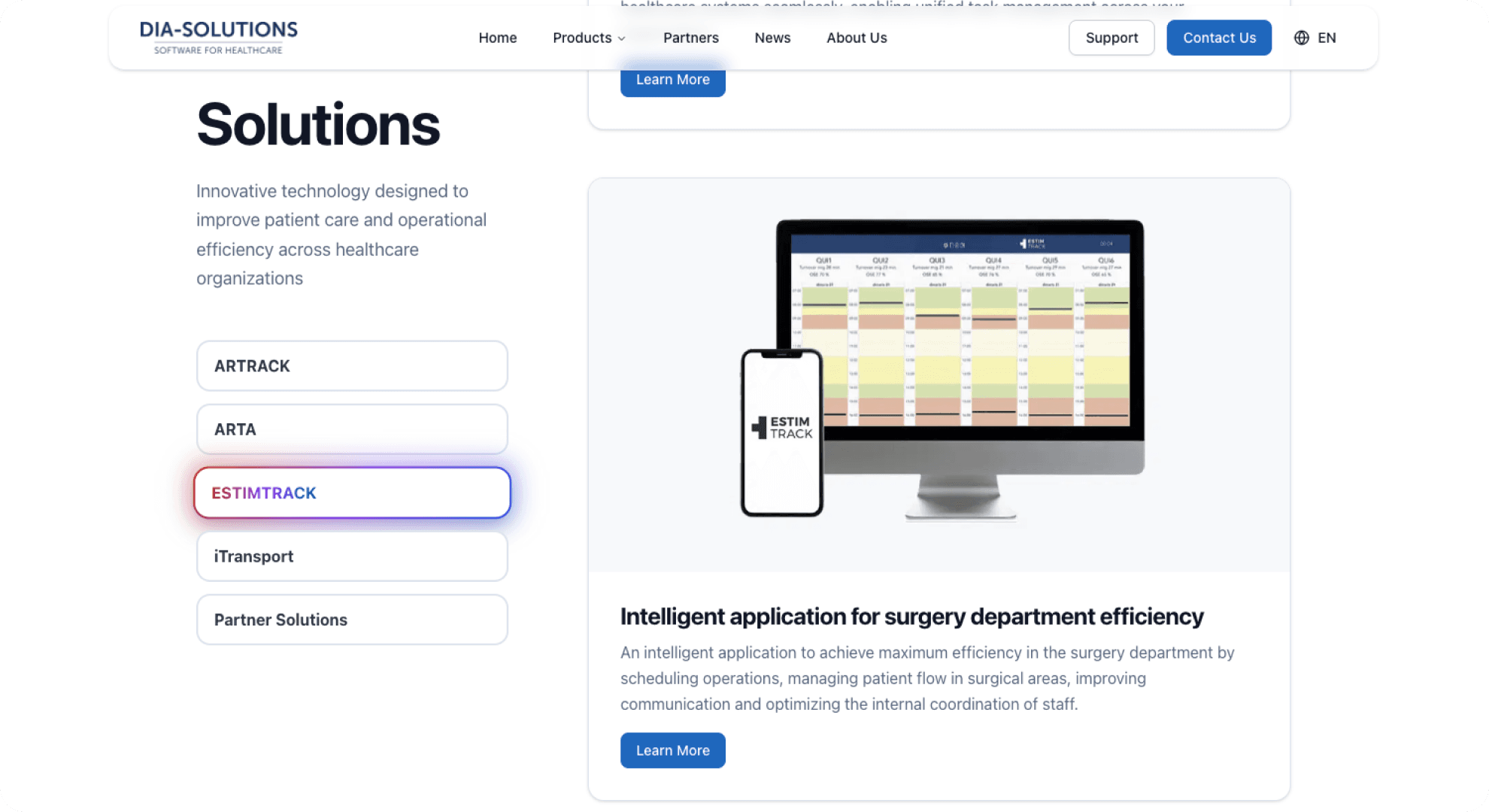This screenshot has width=1489, height=812.
Task: Select the ARTRACK solution
Action: 351,366
